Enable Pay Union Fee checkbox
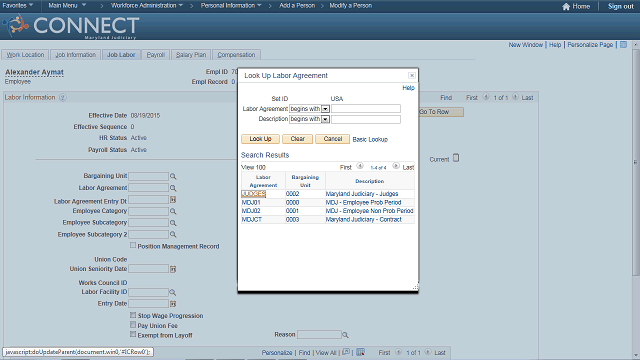The height and width of the screenshot is (360, 640). tap(133, 325)
